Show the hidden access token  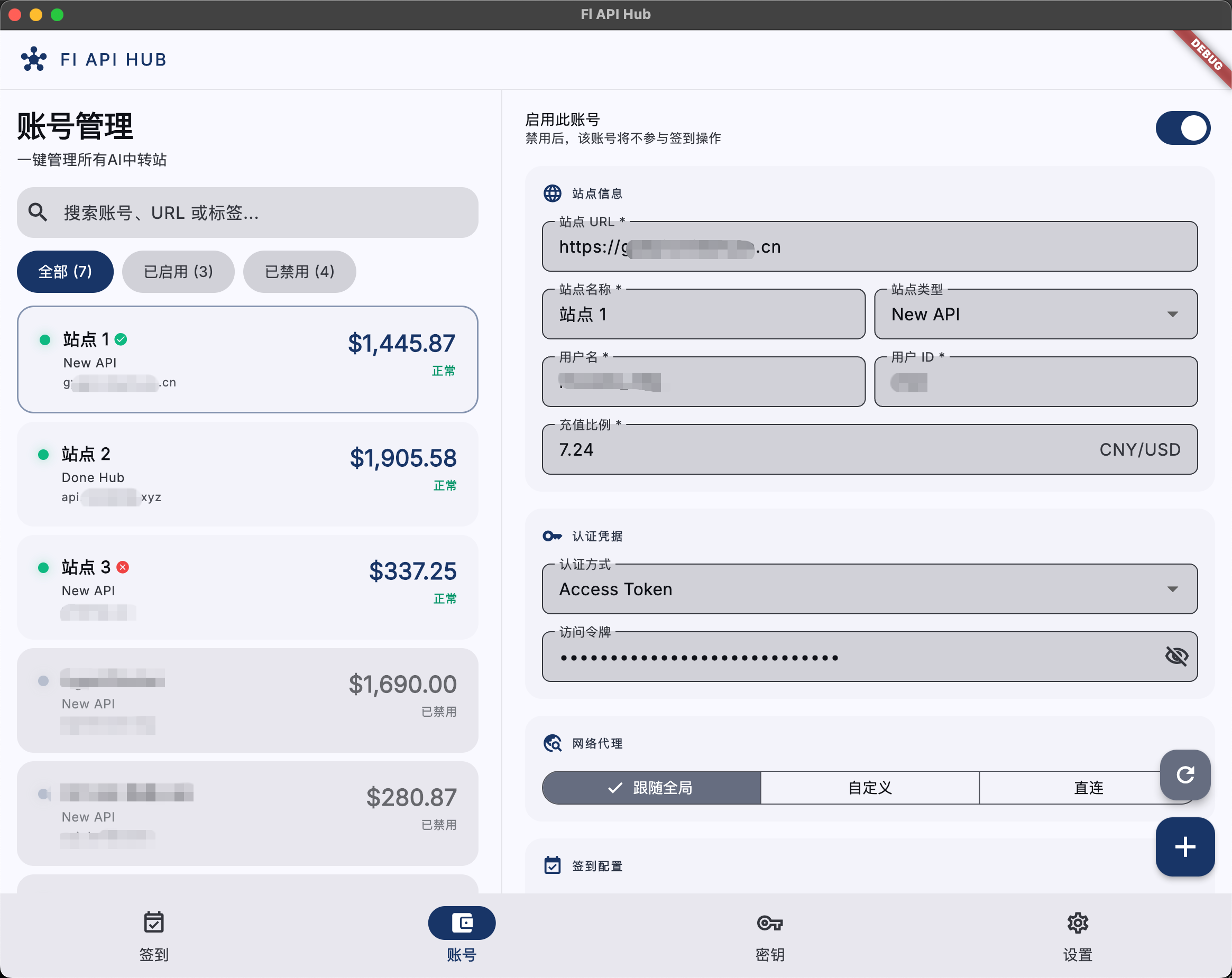1176,656
